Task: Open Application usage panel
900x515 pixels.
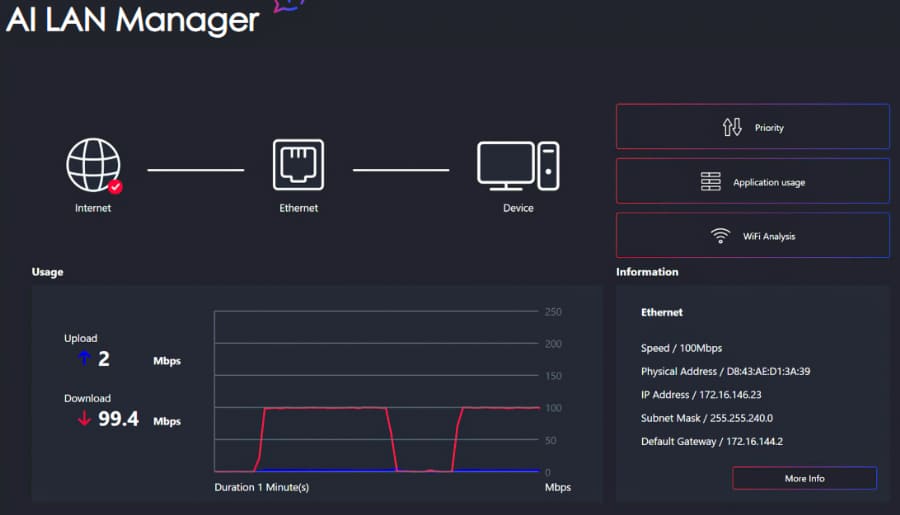Action: click(x=752, y=182)
